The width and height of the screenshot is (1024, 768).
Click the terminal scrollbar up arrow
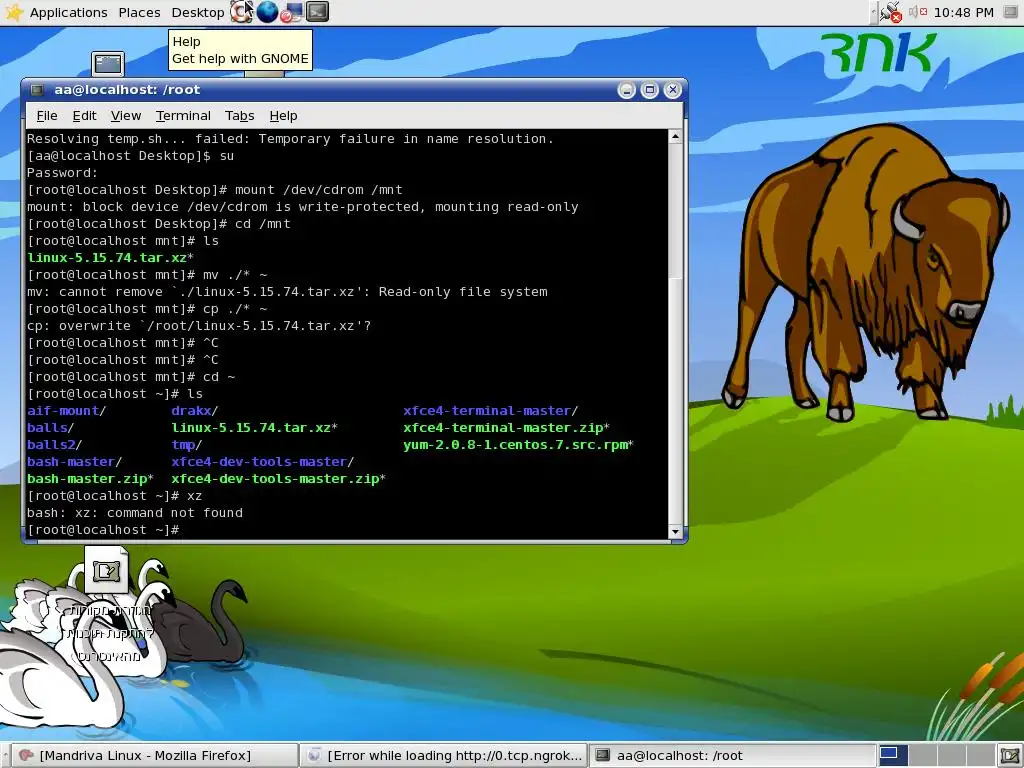pyautogui.click(x=675, y=136)
